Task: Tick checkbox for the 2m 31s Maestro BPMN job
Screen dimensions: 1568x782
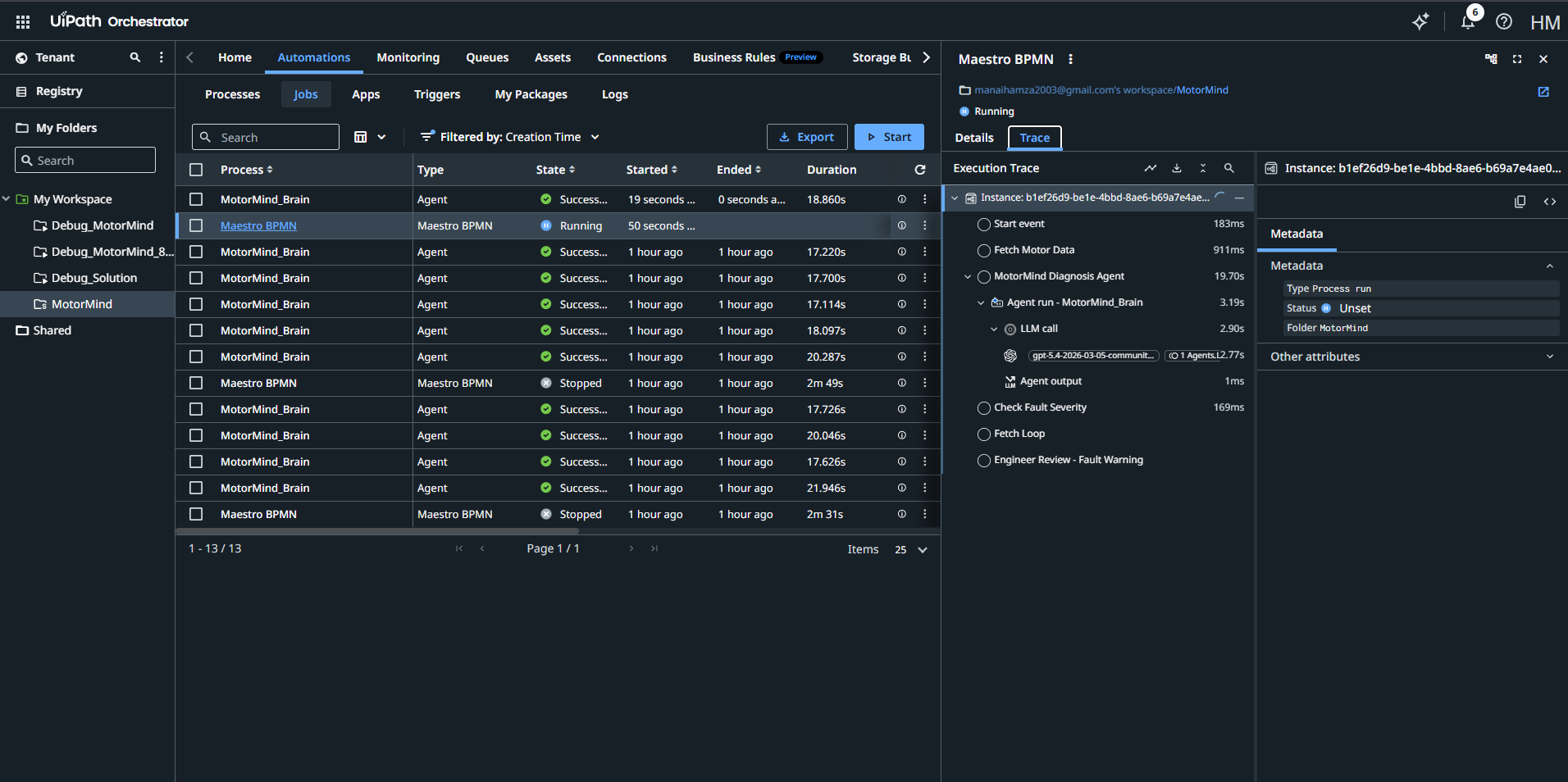Action: [196, 514]
